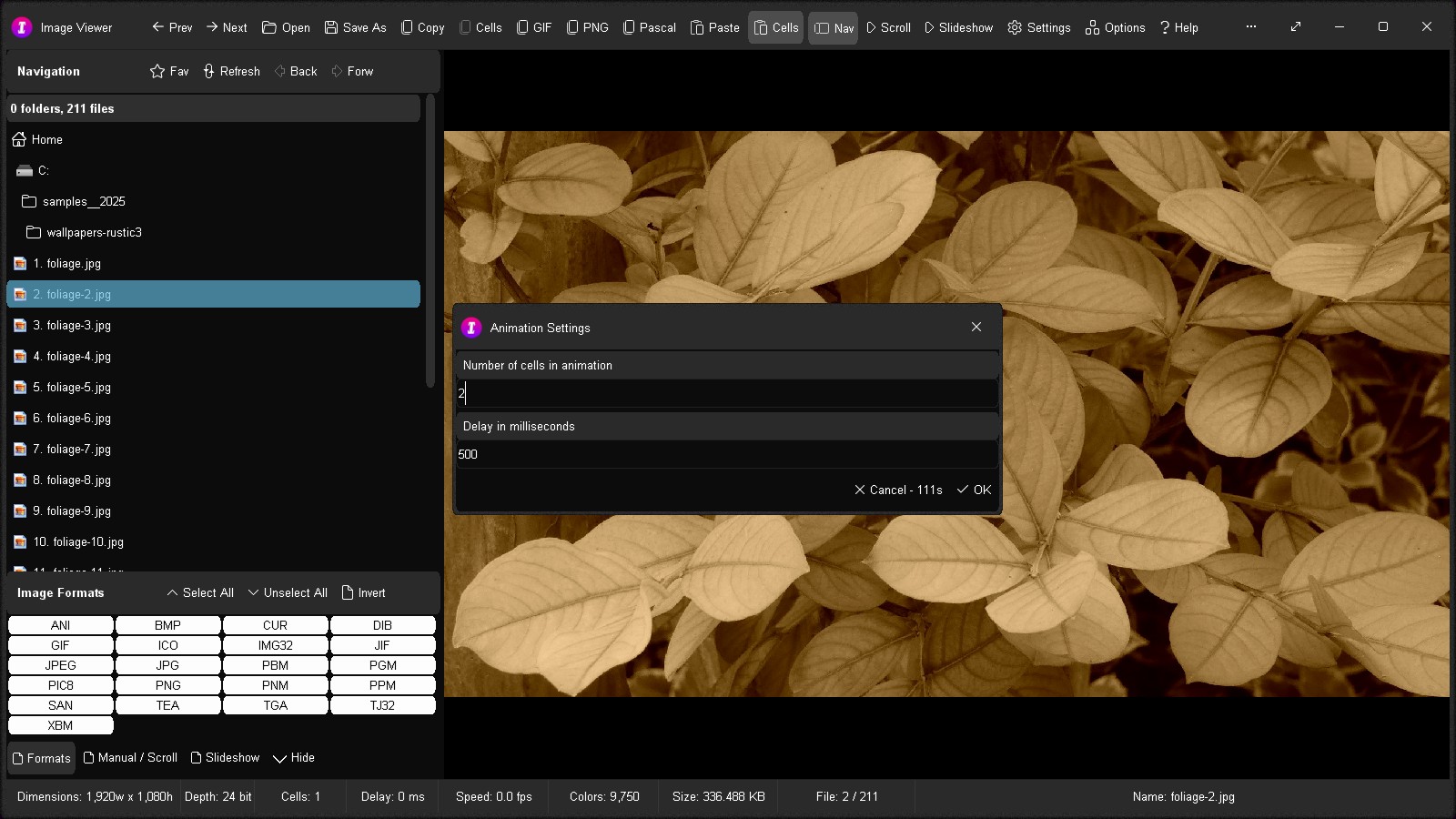The width and height of the screenshot is (1456, 819).
Task: Confirm animation settings with OK
Action: tap(974, 490)
